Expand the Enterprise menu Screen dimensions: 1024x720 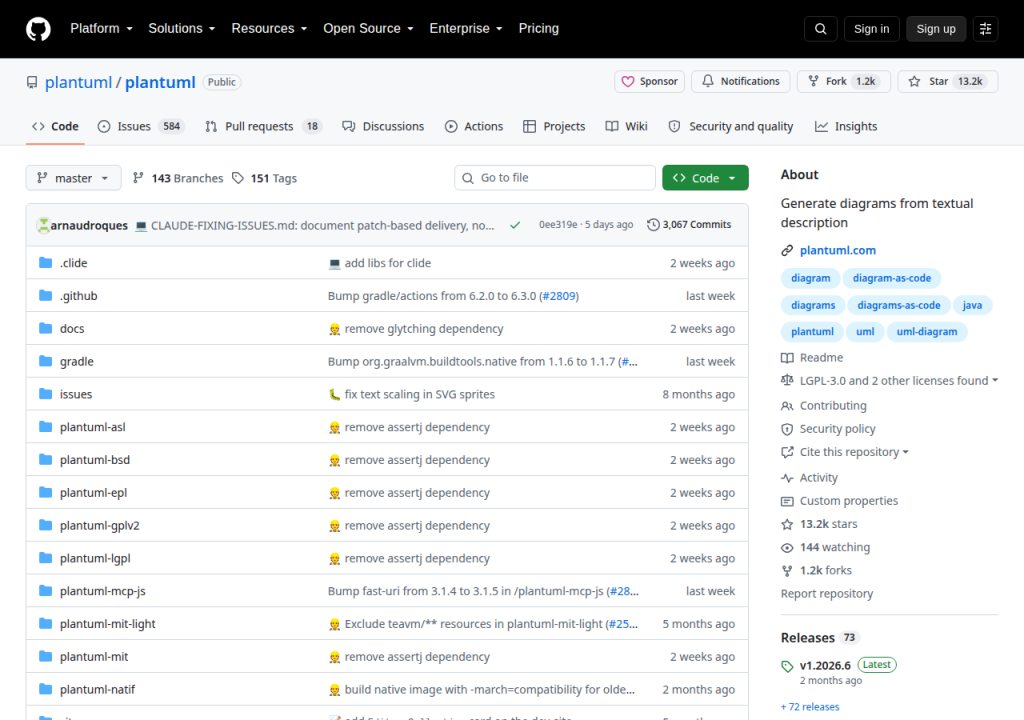click(x=466, y=29)
